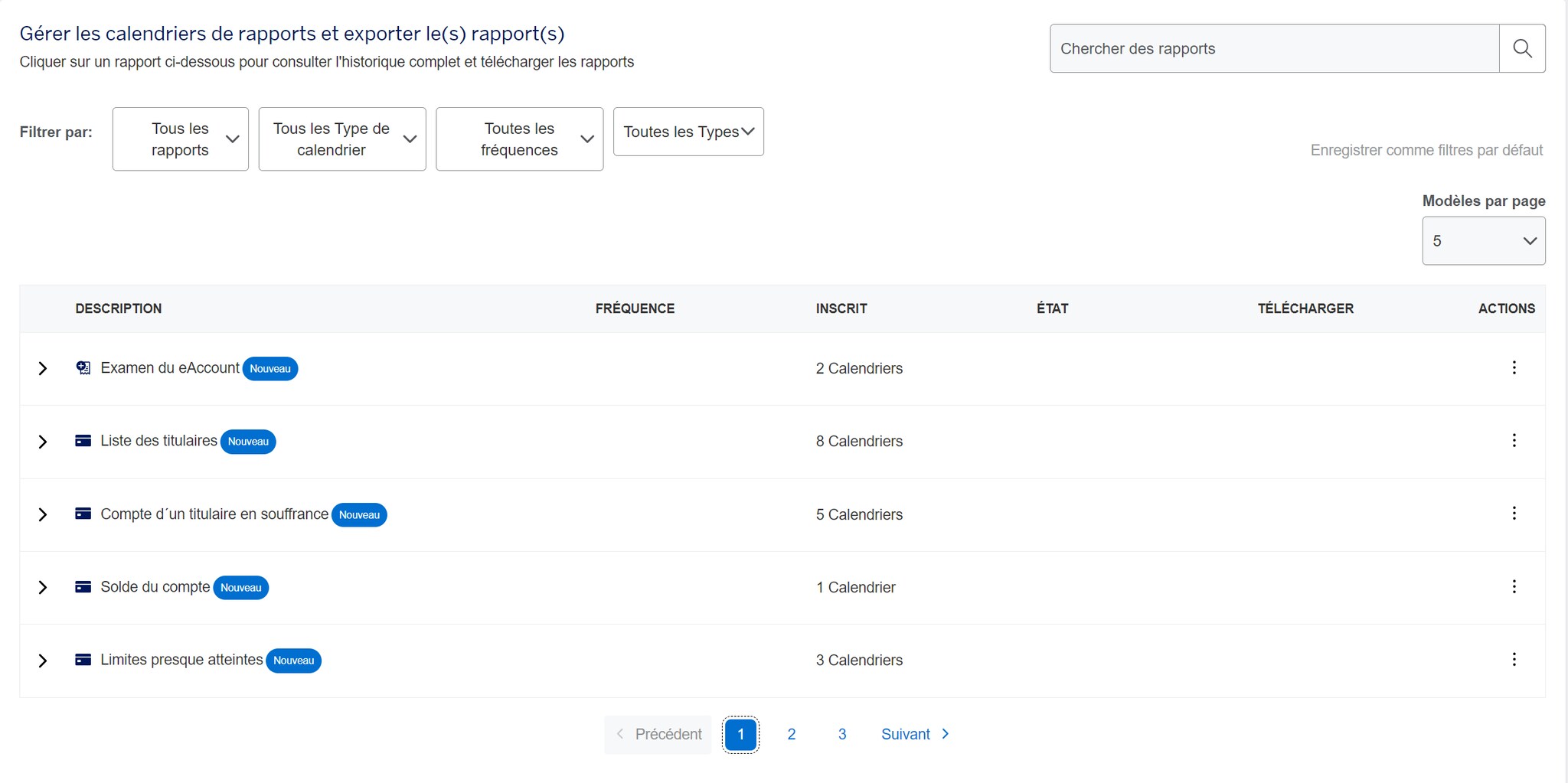The width and height of the screenshot is (1568, 783).
Task: Open the Tous les rapports filter dropdown
Action: 180,139
